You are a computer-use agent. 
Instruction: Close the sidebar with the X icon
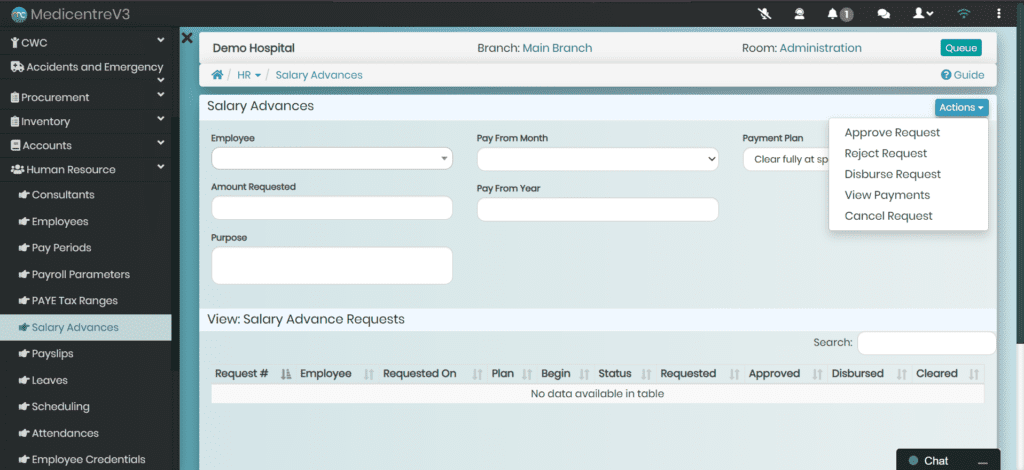pos(187,38)
